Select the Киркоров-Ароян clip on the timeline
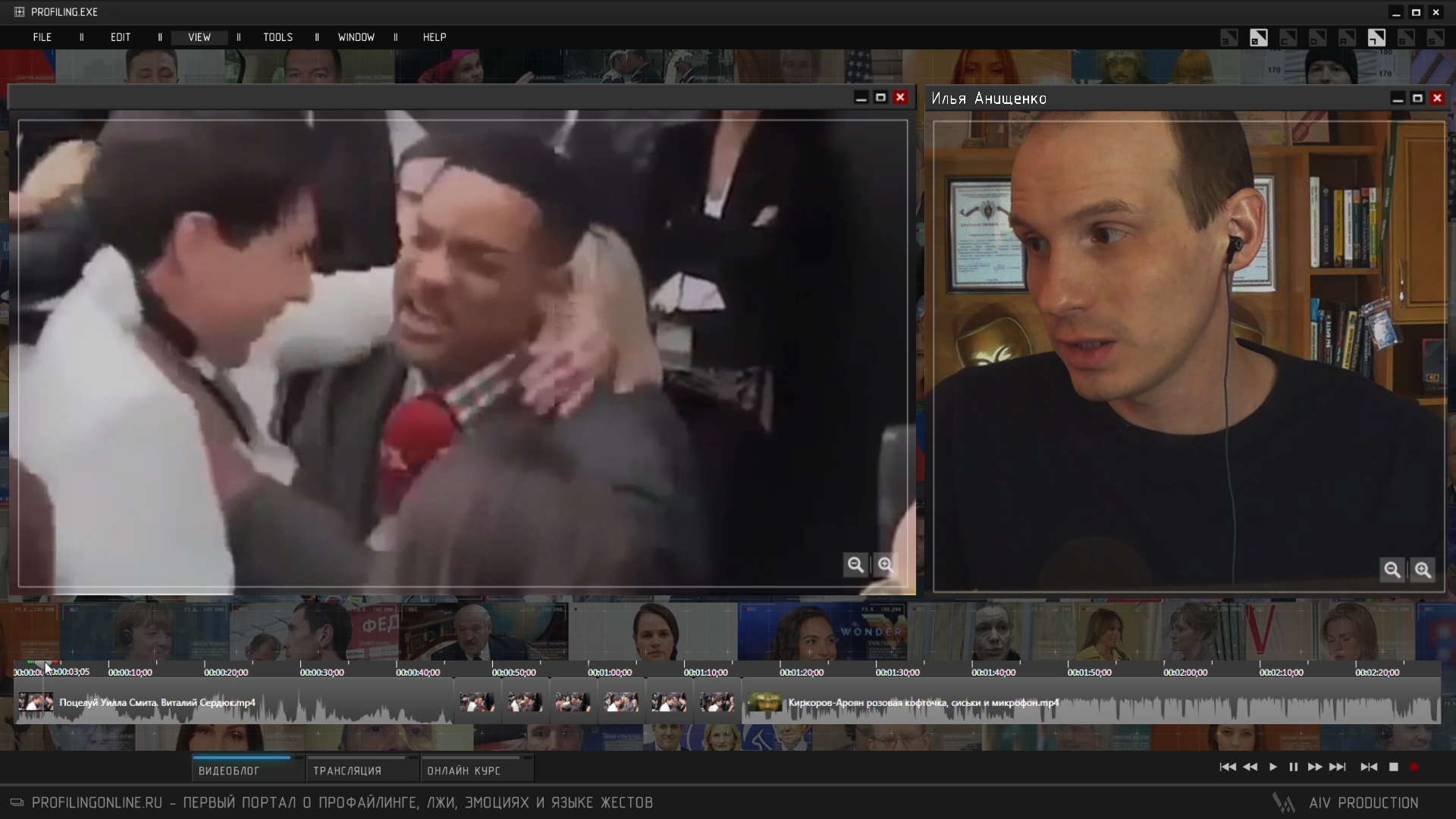This screenshot has height=819, width=1456. pyautogui.click(x=923, y=703)
